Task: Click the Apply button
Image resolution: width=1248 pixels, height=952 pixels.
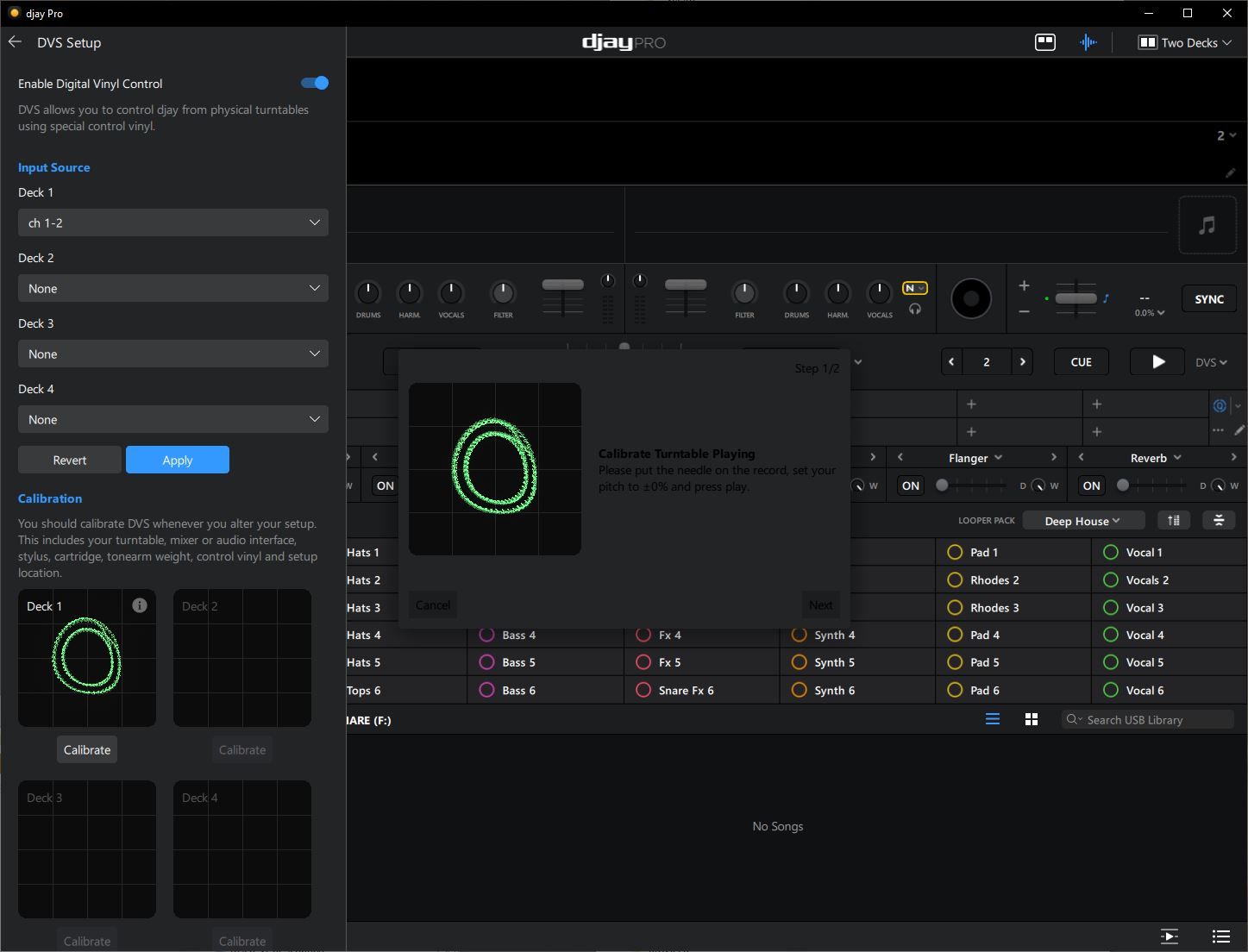Action: point(177,460)
